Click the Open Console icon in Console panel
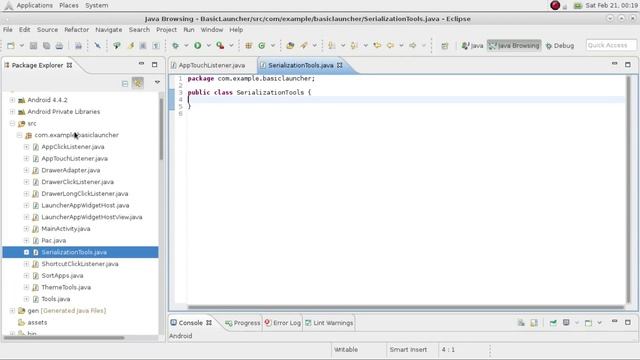 pos(588,323)
